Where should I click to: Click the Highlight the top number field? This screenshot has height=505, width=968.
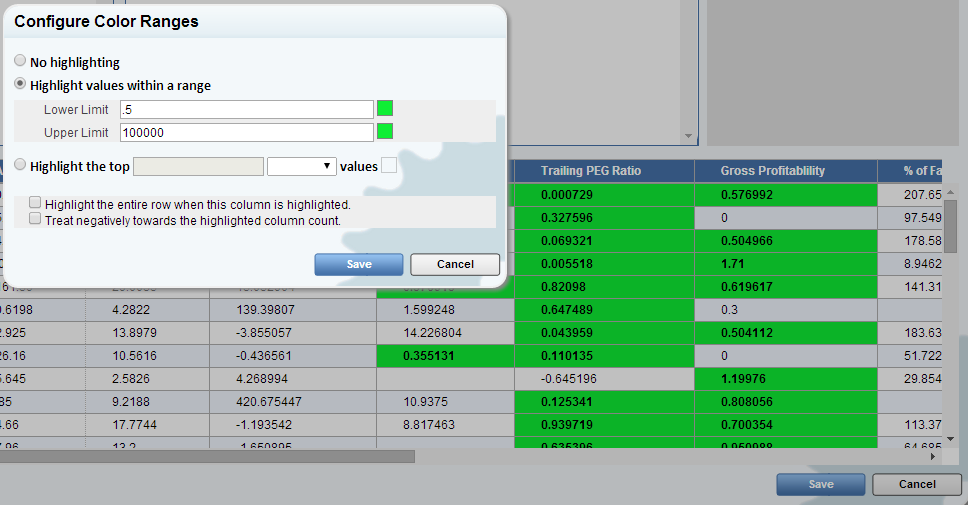coord(198,166)
